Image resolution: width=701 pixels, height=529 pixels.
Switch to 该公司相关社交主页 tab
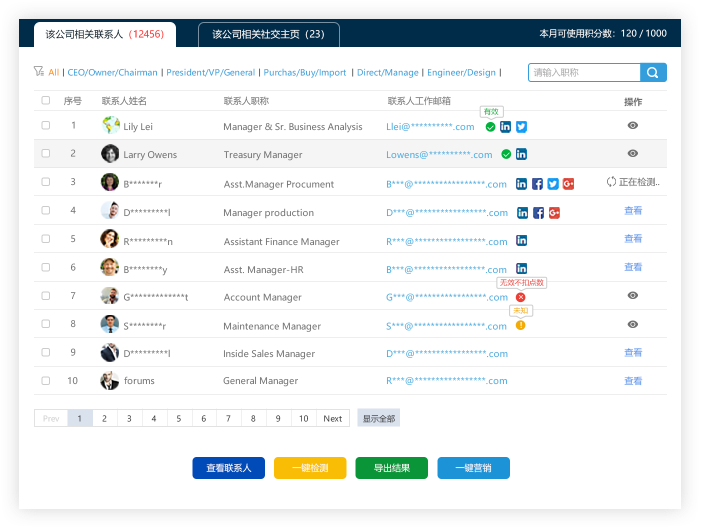point(268,35)
